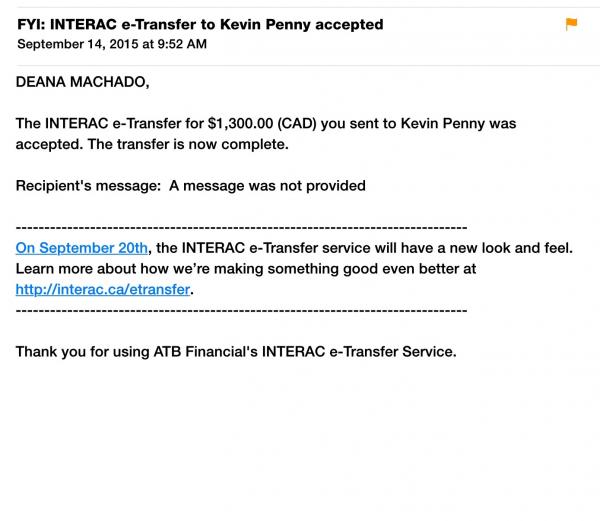The image size is (600, 521).
Task: Click the ATB Financial thank-you line
Action: 236,352
